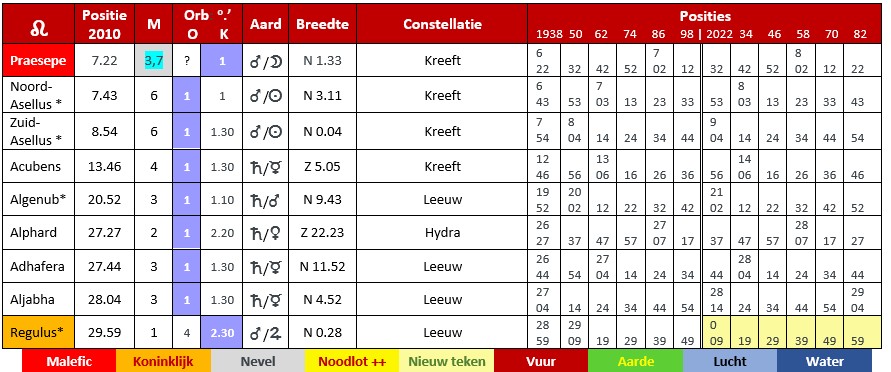Click the 2.20 orb value for Alphard

(x=222, y=233)
